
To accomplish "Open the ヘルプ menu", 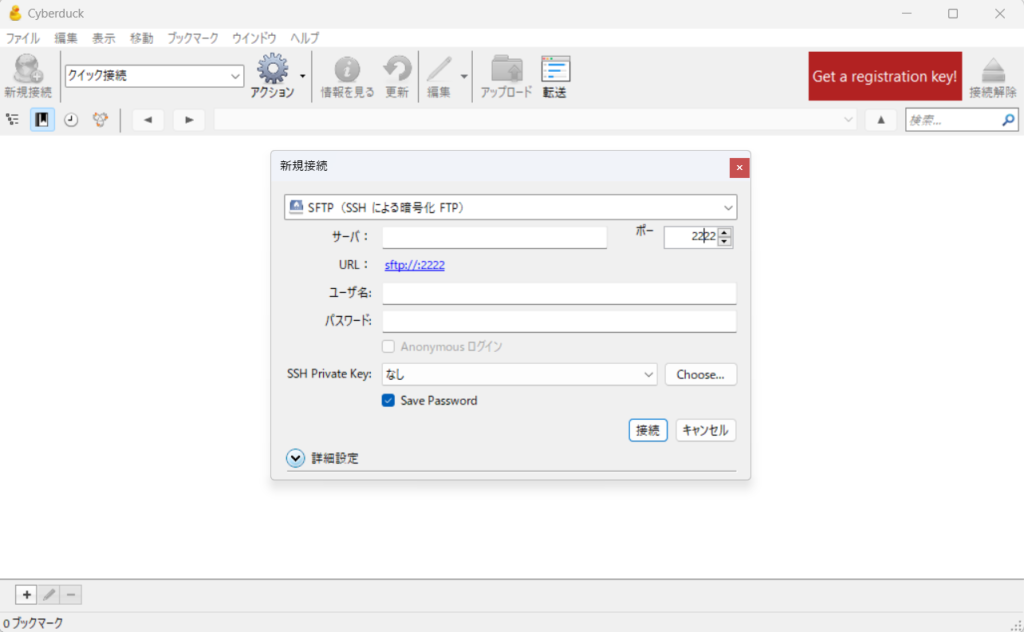I will 305,38.
